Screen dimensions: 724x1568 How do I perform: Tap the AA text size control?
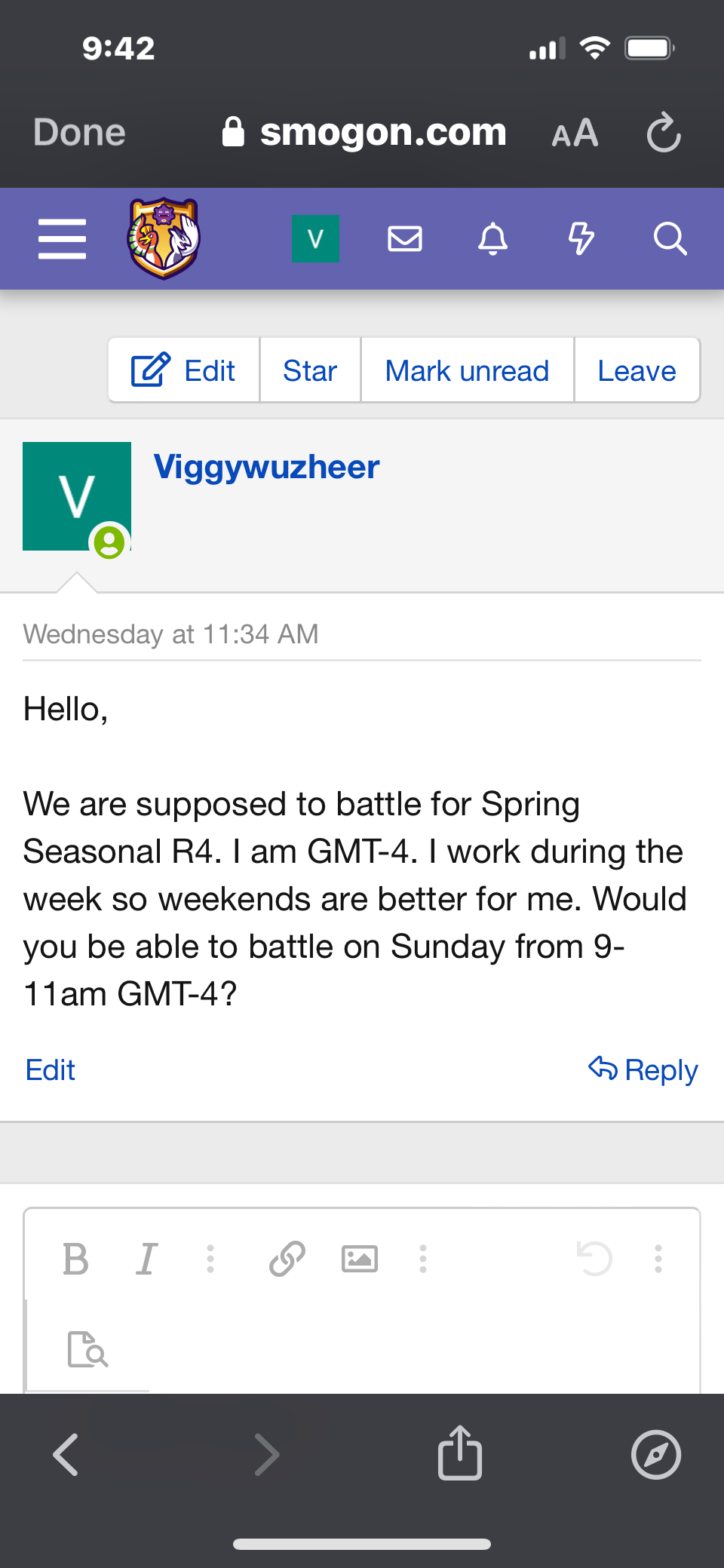click(575, 133)
